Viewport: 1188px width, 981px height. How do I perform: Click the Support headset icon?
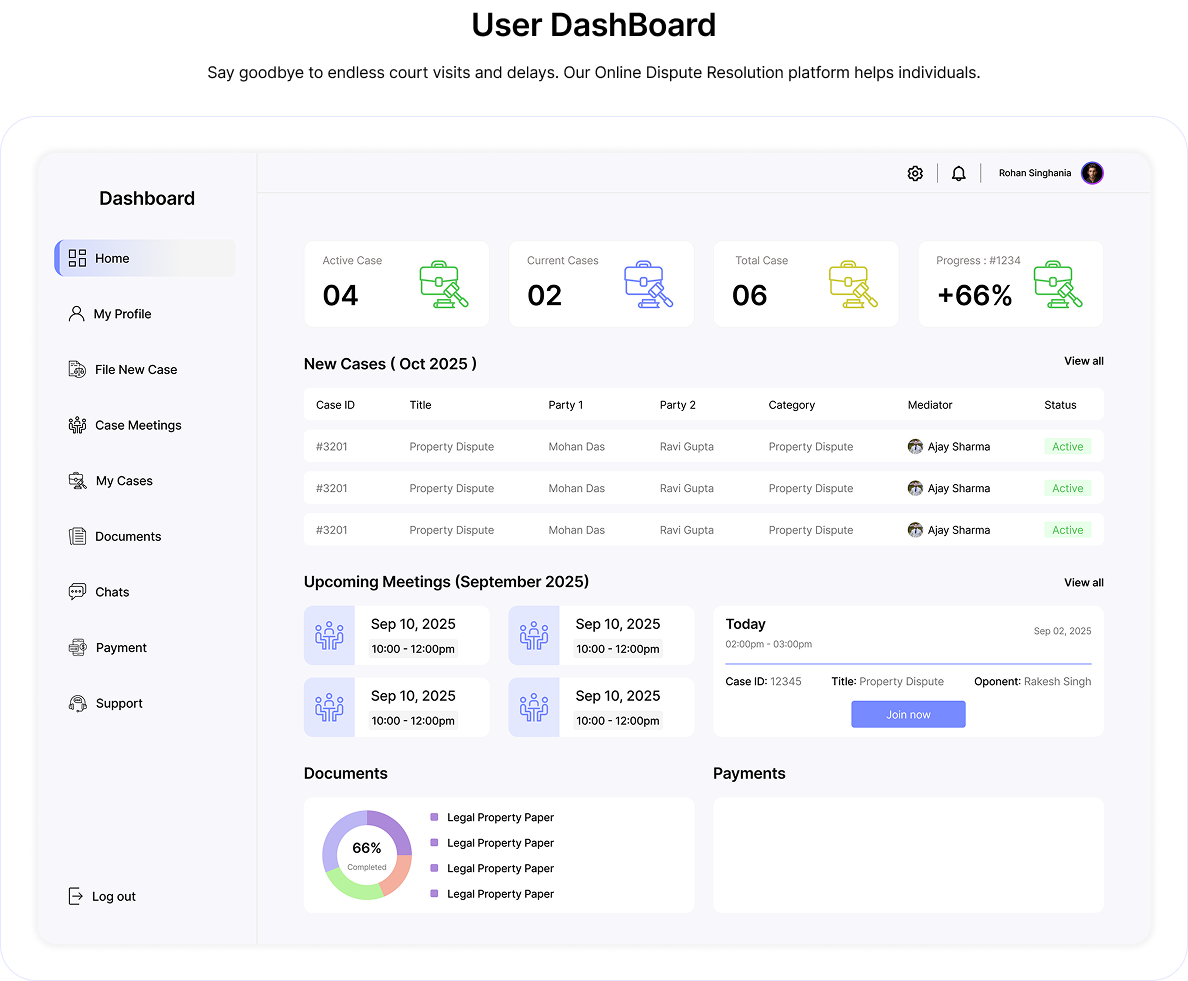pos(77,703)
